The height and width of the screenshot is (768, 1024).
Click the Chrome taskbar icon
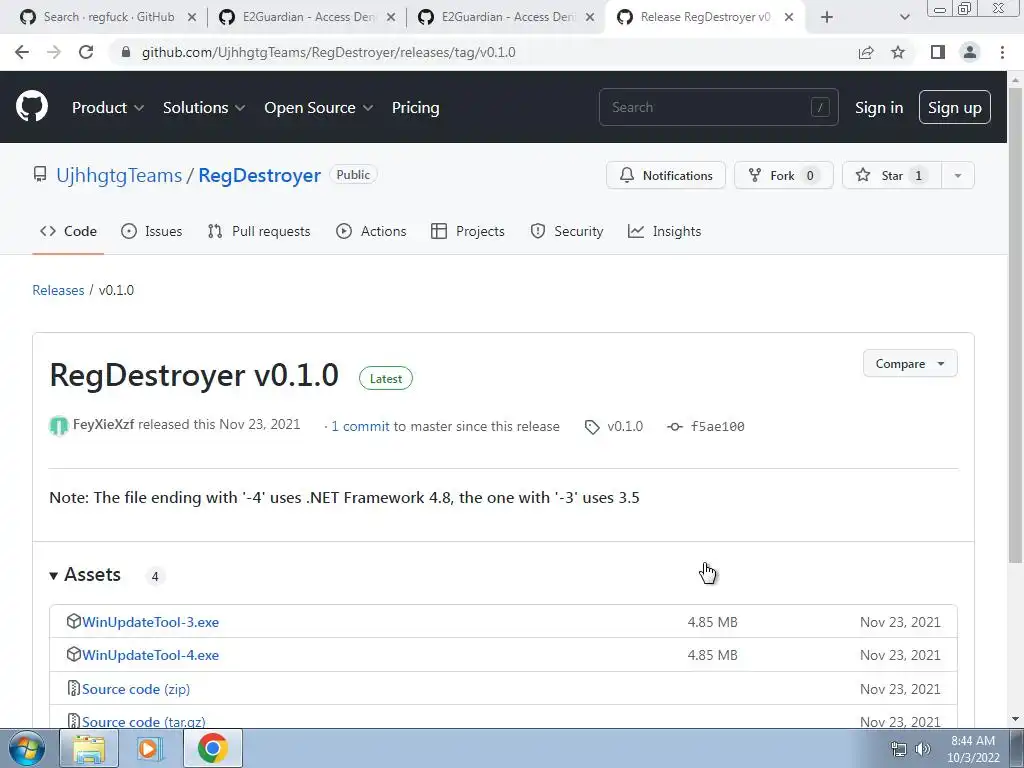click(x=212, y=749)
